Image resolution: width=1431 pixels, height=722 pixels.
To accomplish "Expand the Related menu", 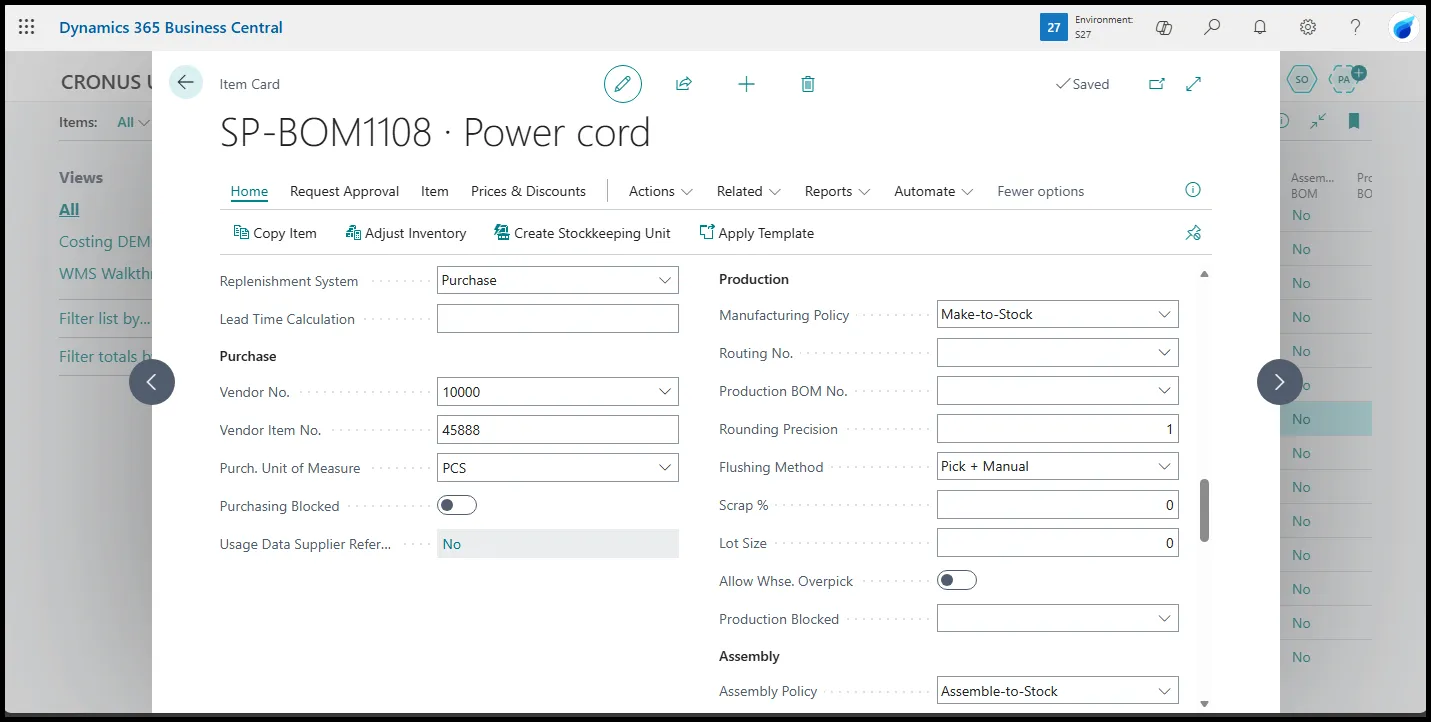I will 749,191.
